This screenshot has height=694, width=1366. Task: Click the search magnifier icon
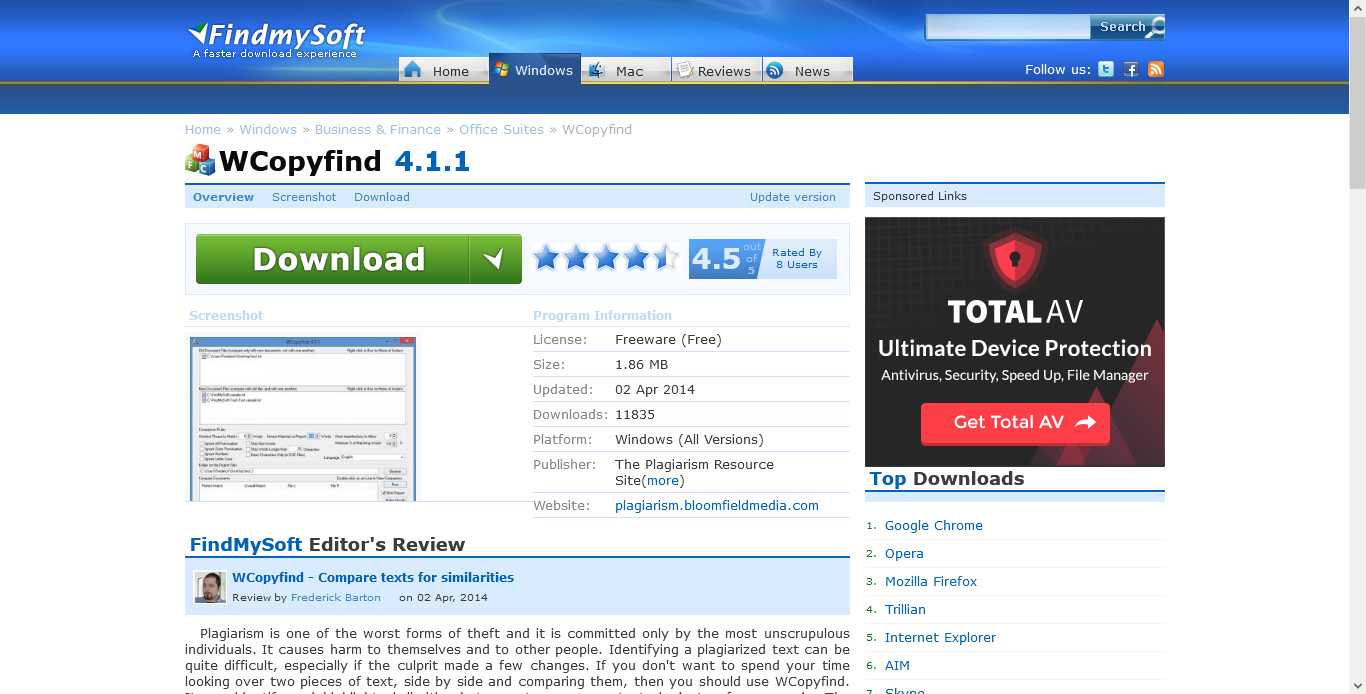click(1155, 28)
